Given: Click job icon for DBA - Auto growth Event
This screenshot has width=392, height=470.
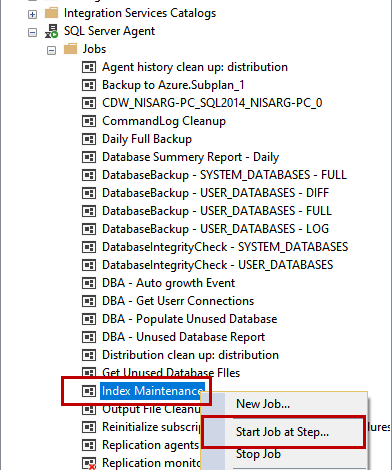Looking at the screenshot, I should [89, 283].
